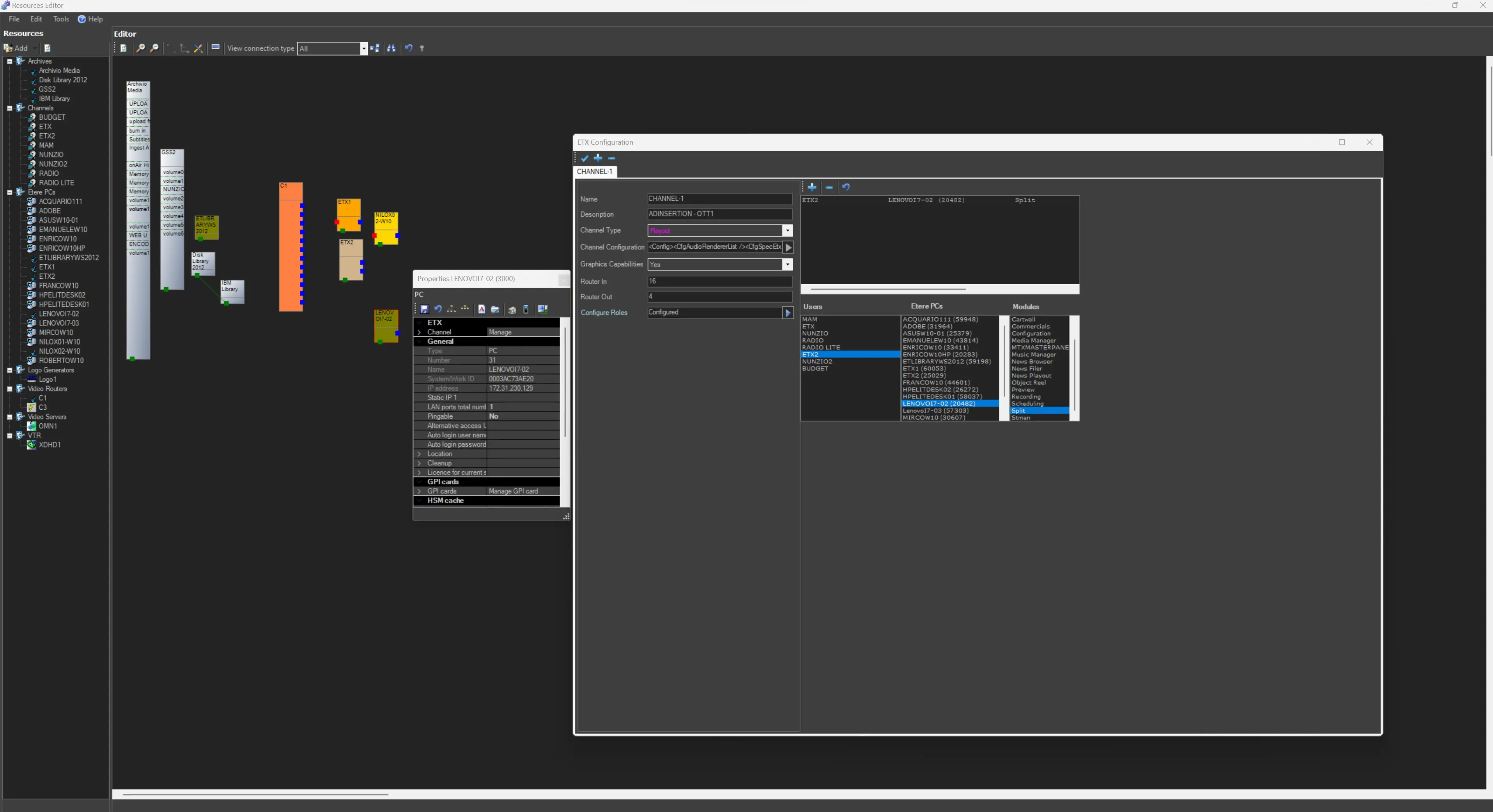The width and height of the screenshot is (1493, 812).
Task: Click Manage GPI card value
Action: point(514,491)
